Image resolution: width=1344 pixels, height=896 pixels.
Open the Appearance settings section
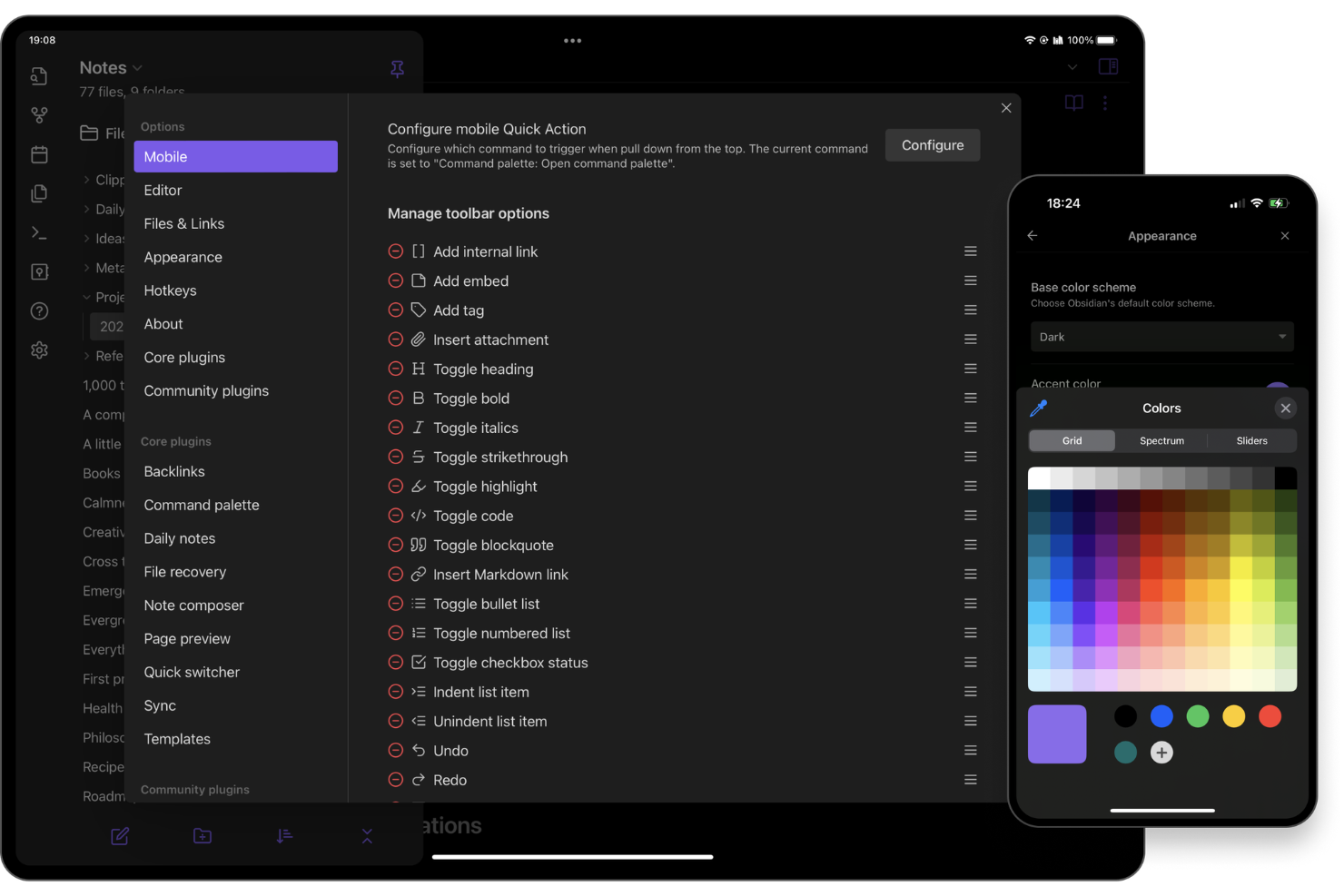pos(183,257)
